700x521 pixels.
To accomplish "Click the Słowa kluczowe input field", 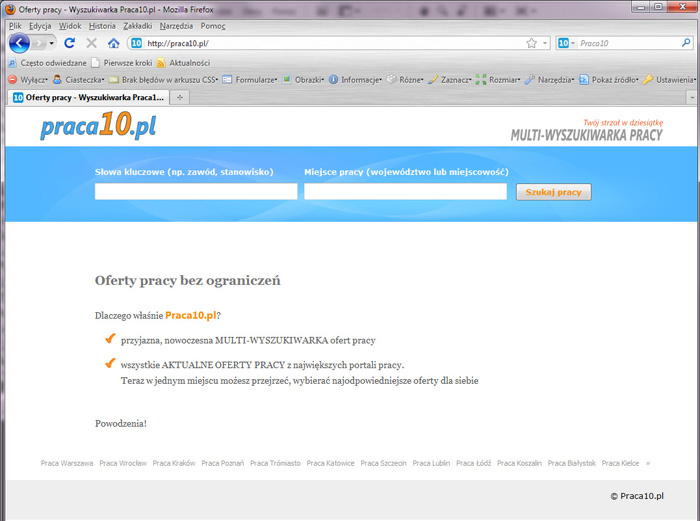I will point(196,192).
